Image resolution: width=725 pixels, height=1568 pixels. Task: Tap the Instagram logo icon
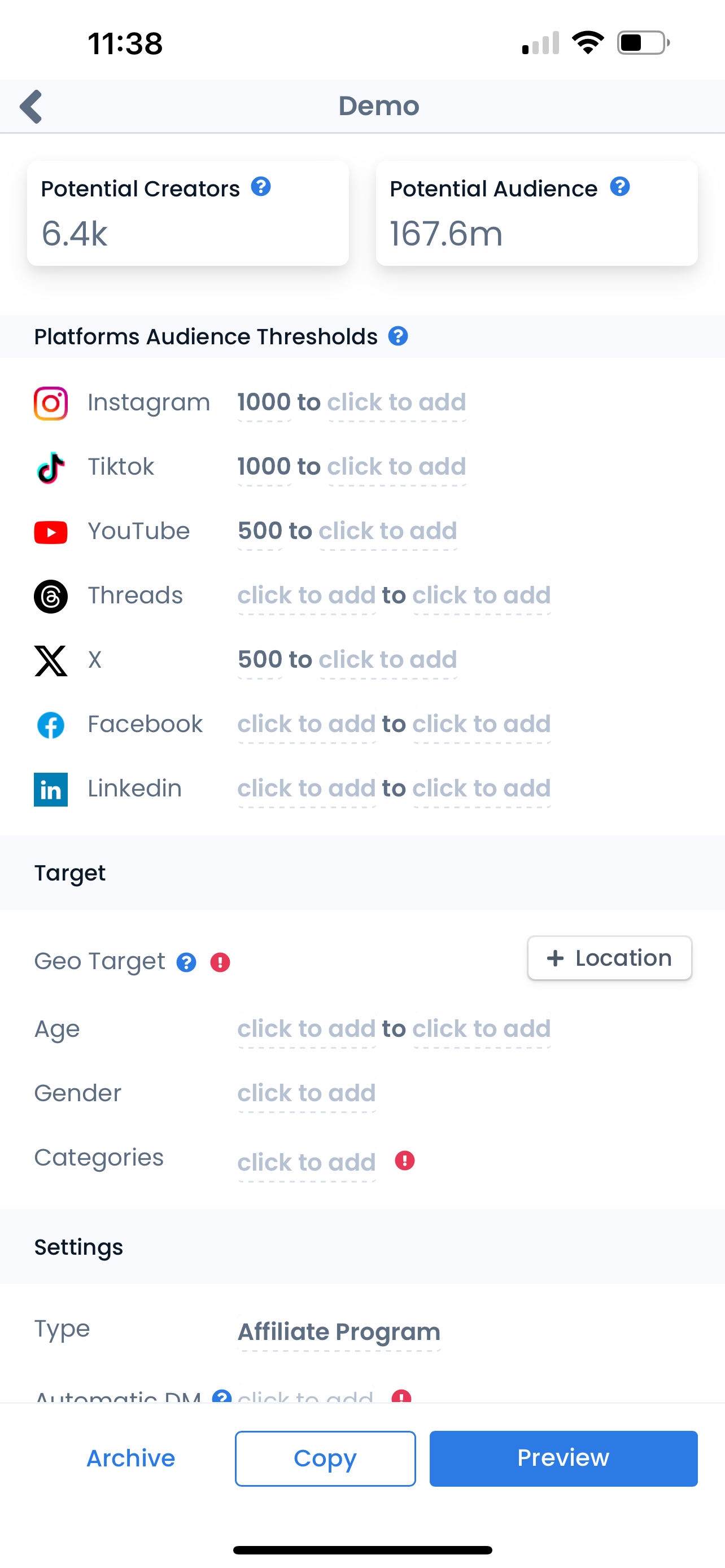point(50,403)
